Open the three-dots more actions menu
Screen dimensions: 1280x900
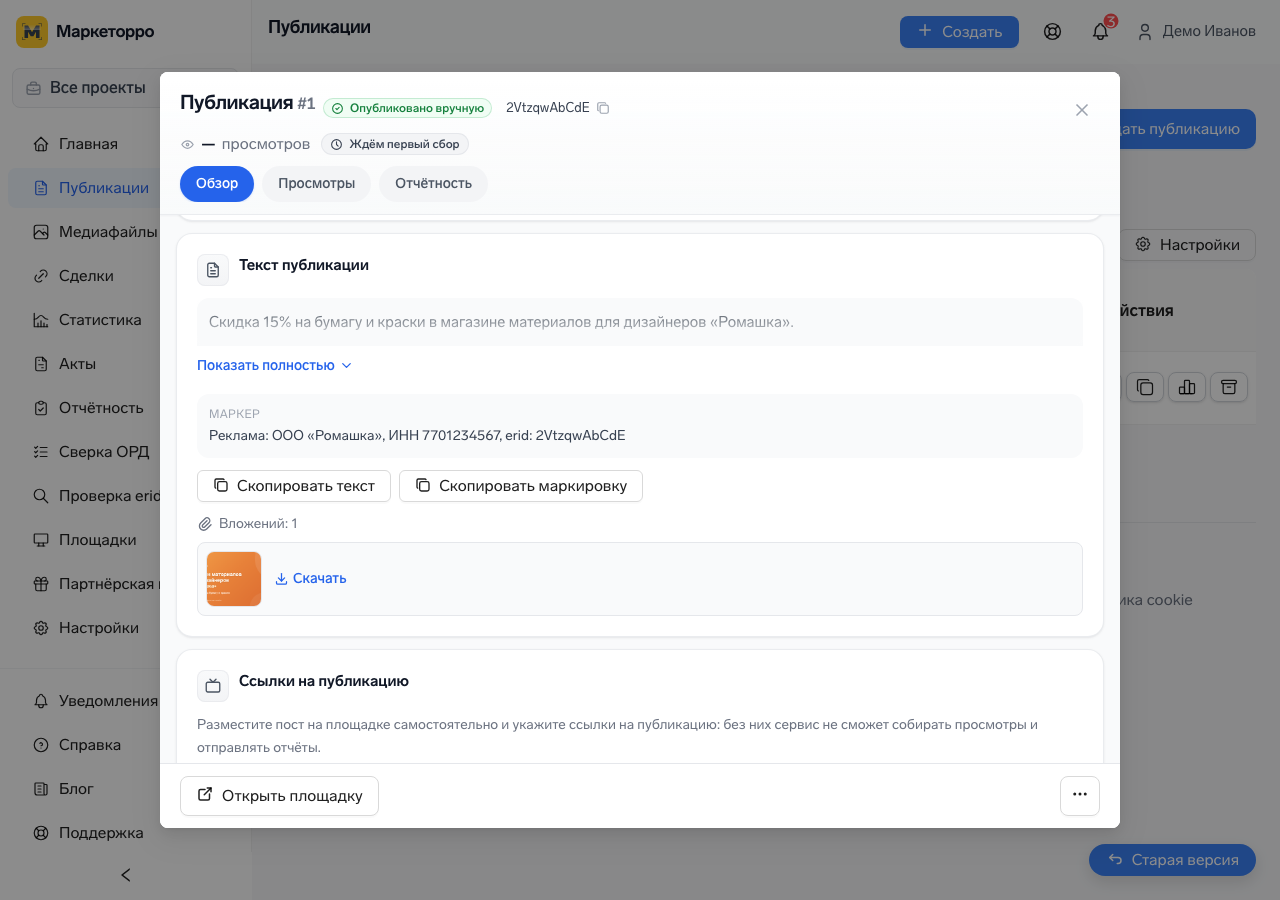(x=1080, y=796)
